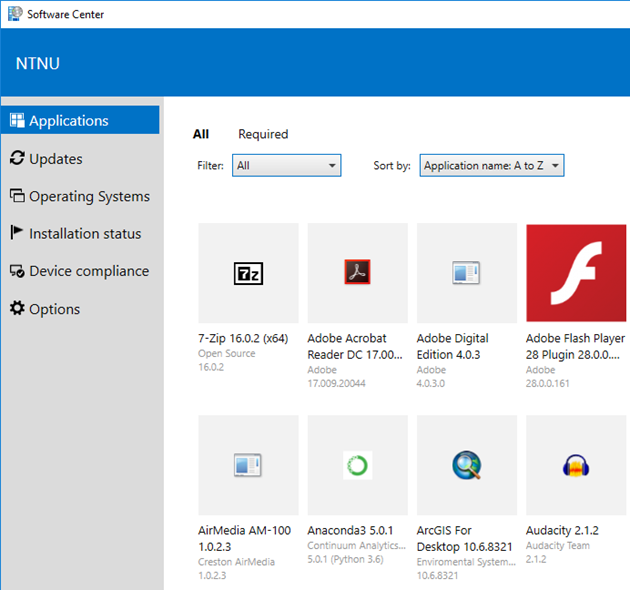The image size is (630, 590).
Task: Click the version text 10.6.8321 under ArcGIS
Action: 437,576
